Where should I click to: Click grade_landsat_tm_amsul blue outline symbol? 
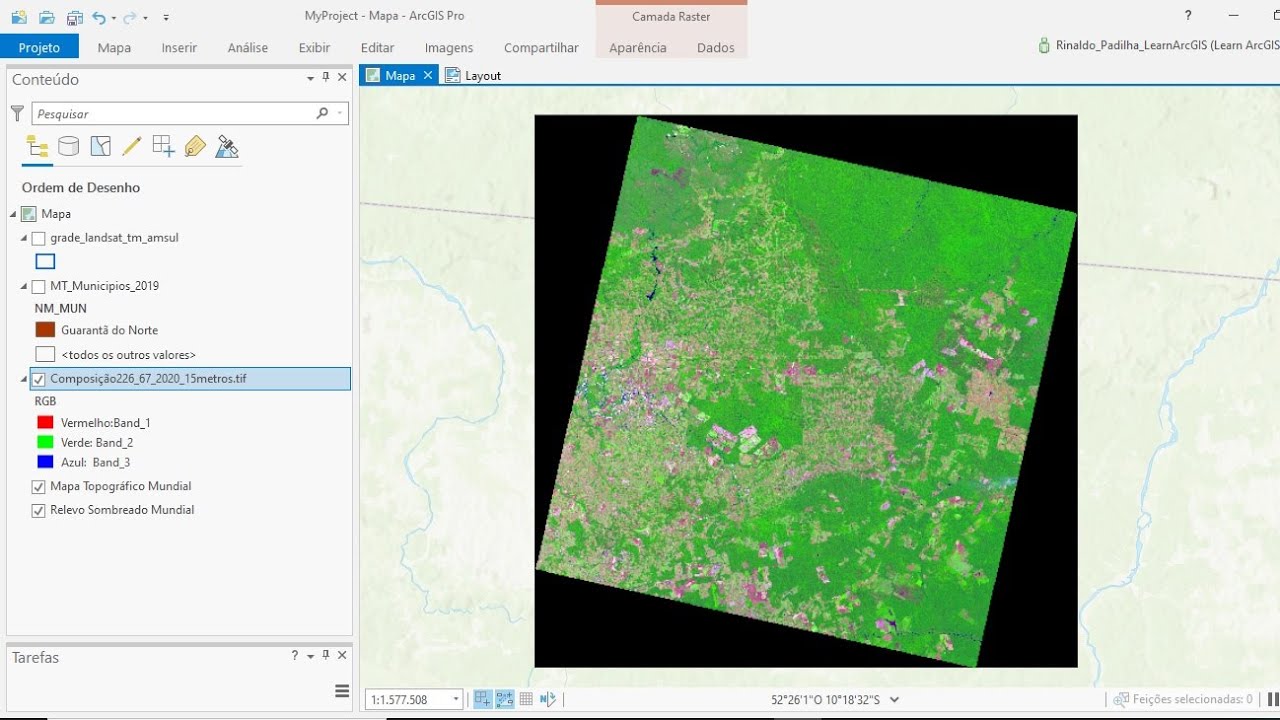click(x=45, y=262)
